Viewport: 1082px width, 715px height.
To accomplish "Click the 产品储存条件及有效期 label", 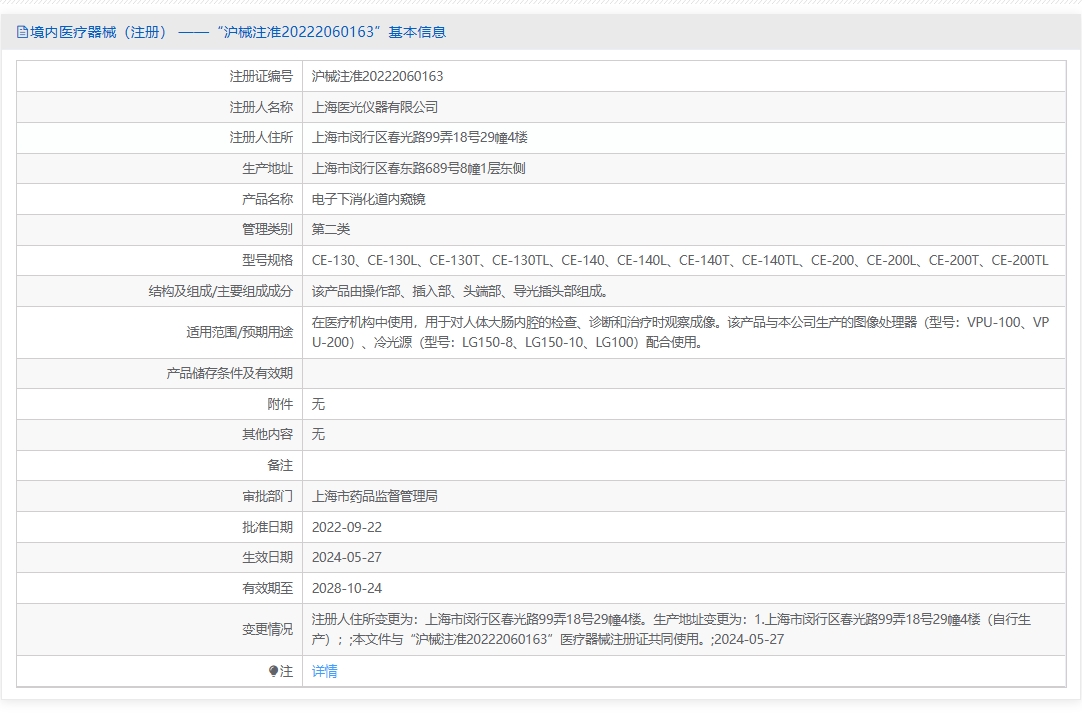I will coord(229,373).
